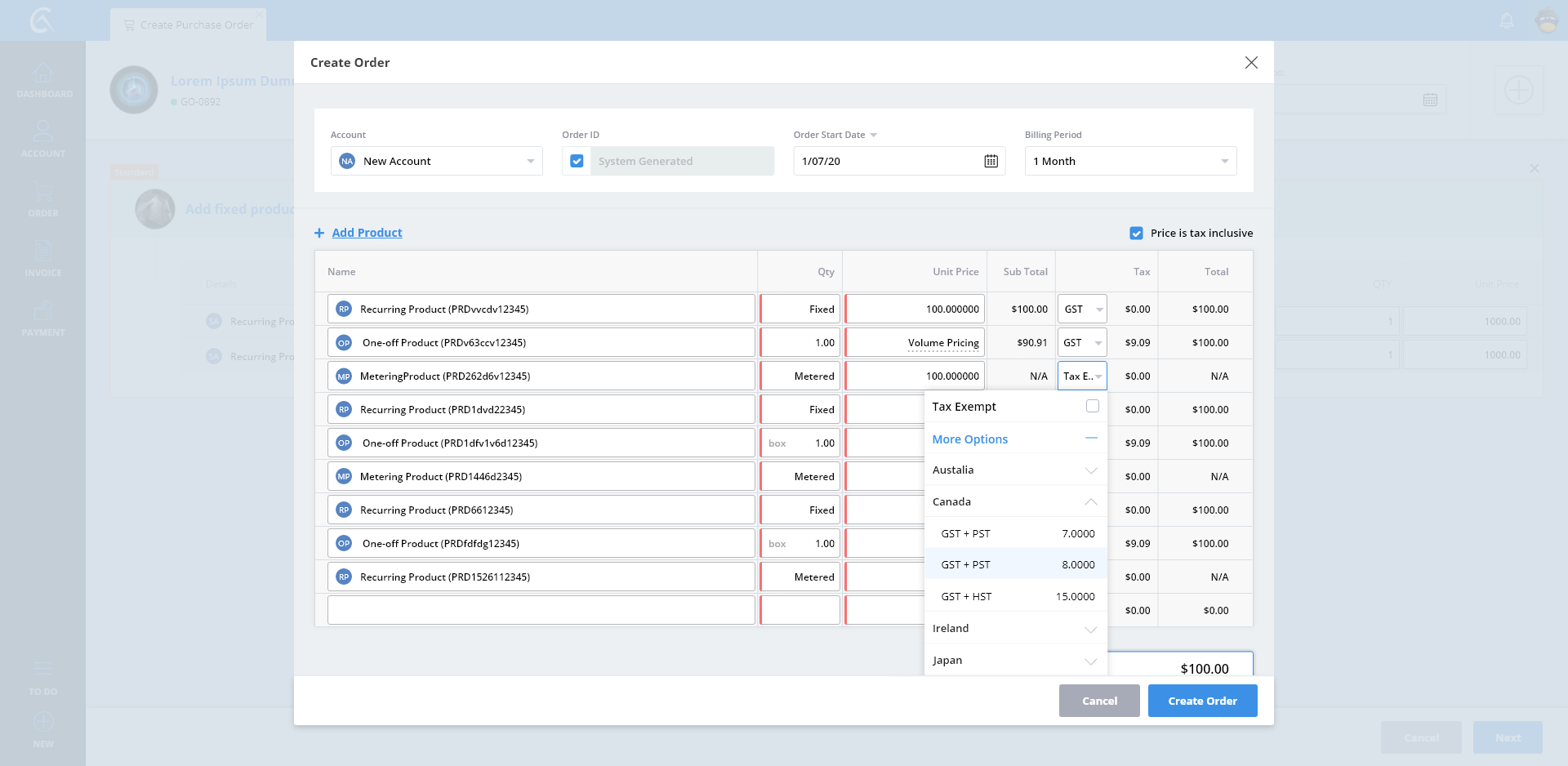
Task: Toggle the Tax Exempt checkbox
Action: point(1092,407)
